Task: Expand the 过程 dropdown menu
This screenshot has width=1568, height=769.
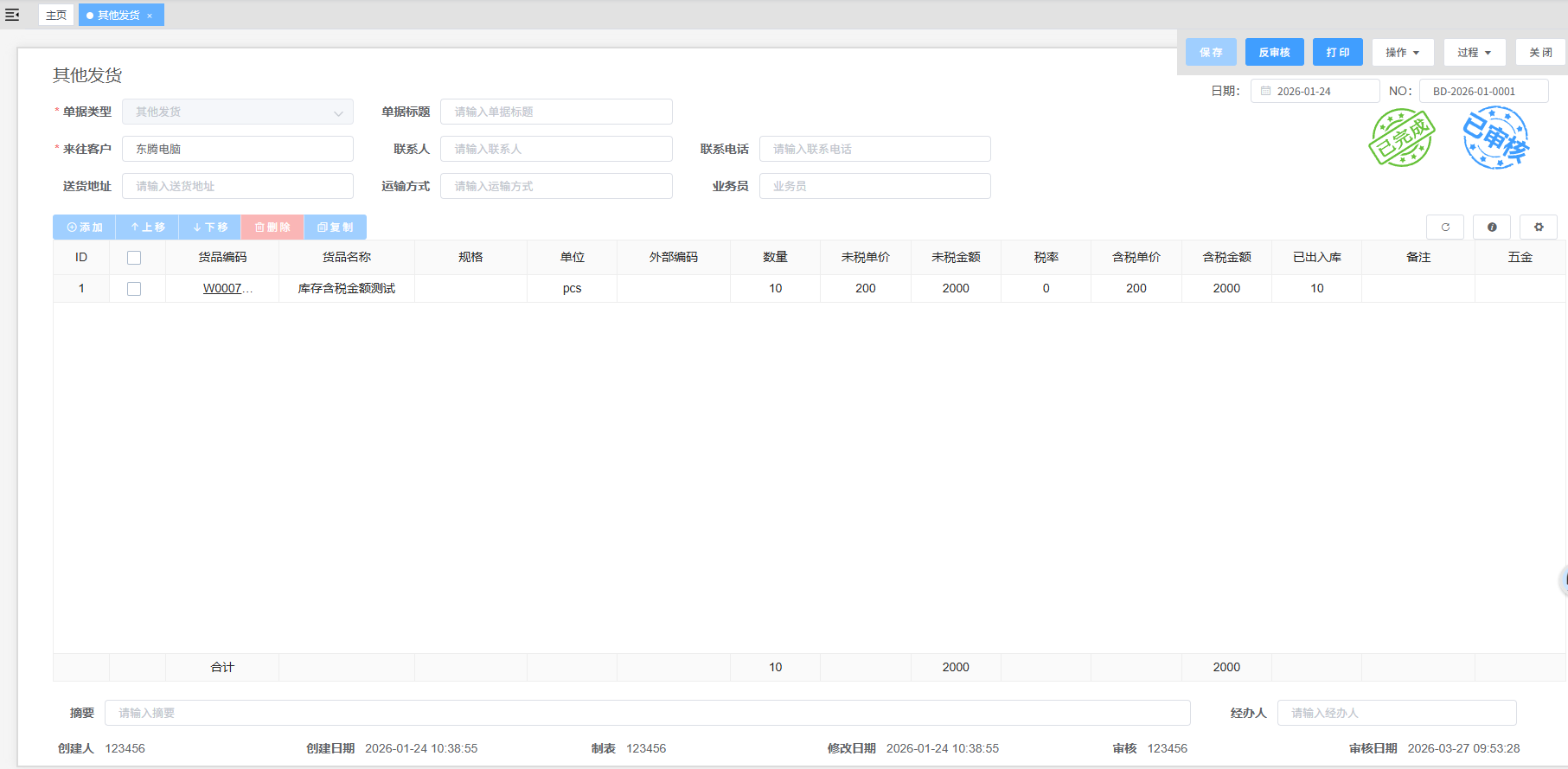Action: tap(1474, 53)
